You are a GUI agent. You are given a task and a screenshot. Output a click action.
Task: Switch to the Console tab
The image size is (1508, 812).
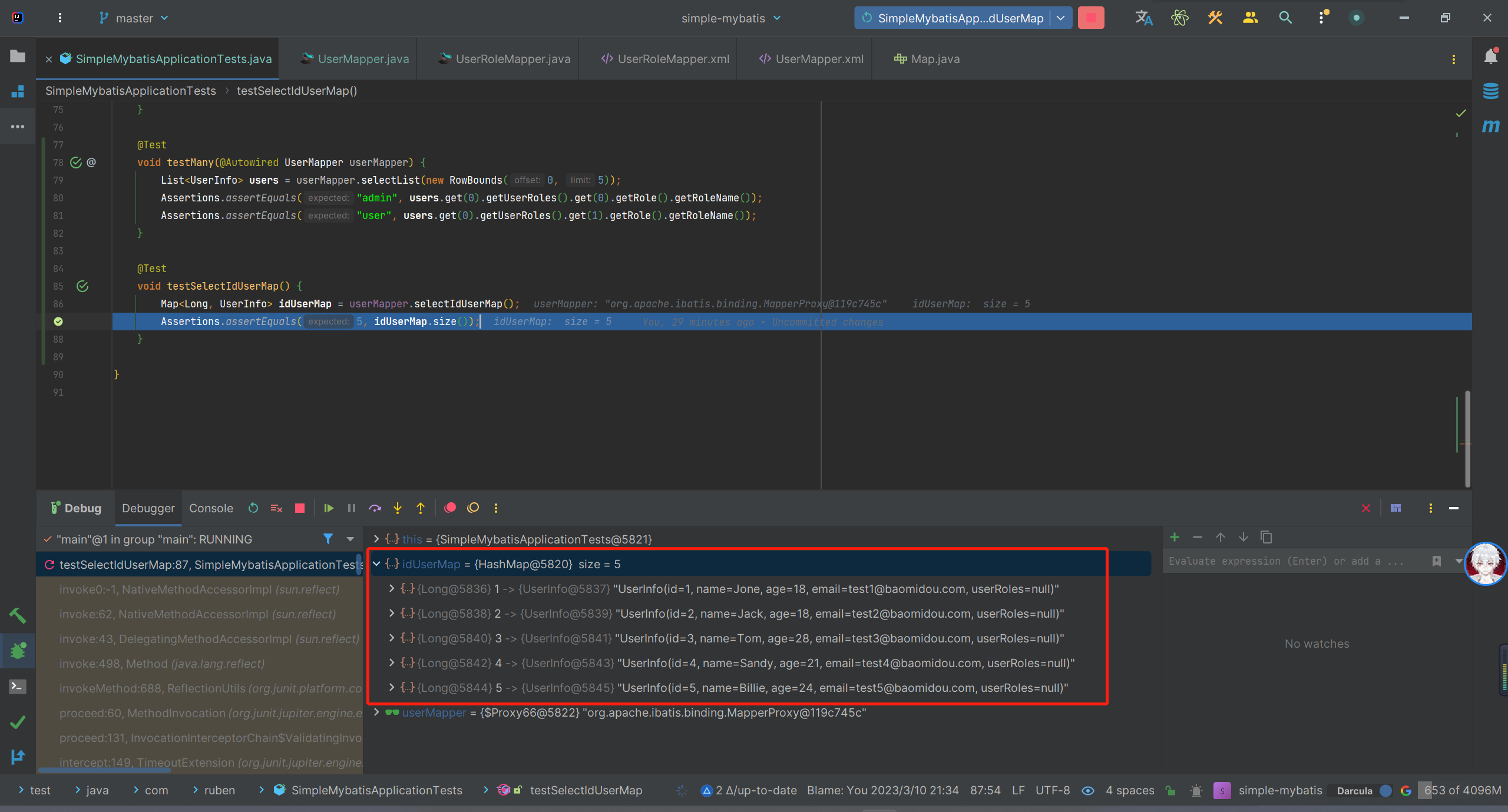coord(211,508)
